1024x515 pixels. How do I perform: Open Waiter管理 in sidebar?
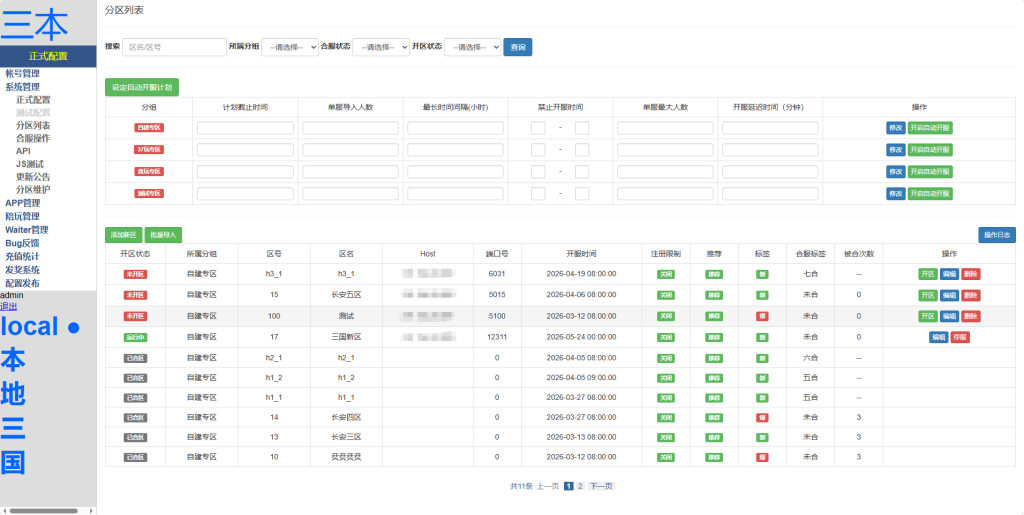click(27, 230)
